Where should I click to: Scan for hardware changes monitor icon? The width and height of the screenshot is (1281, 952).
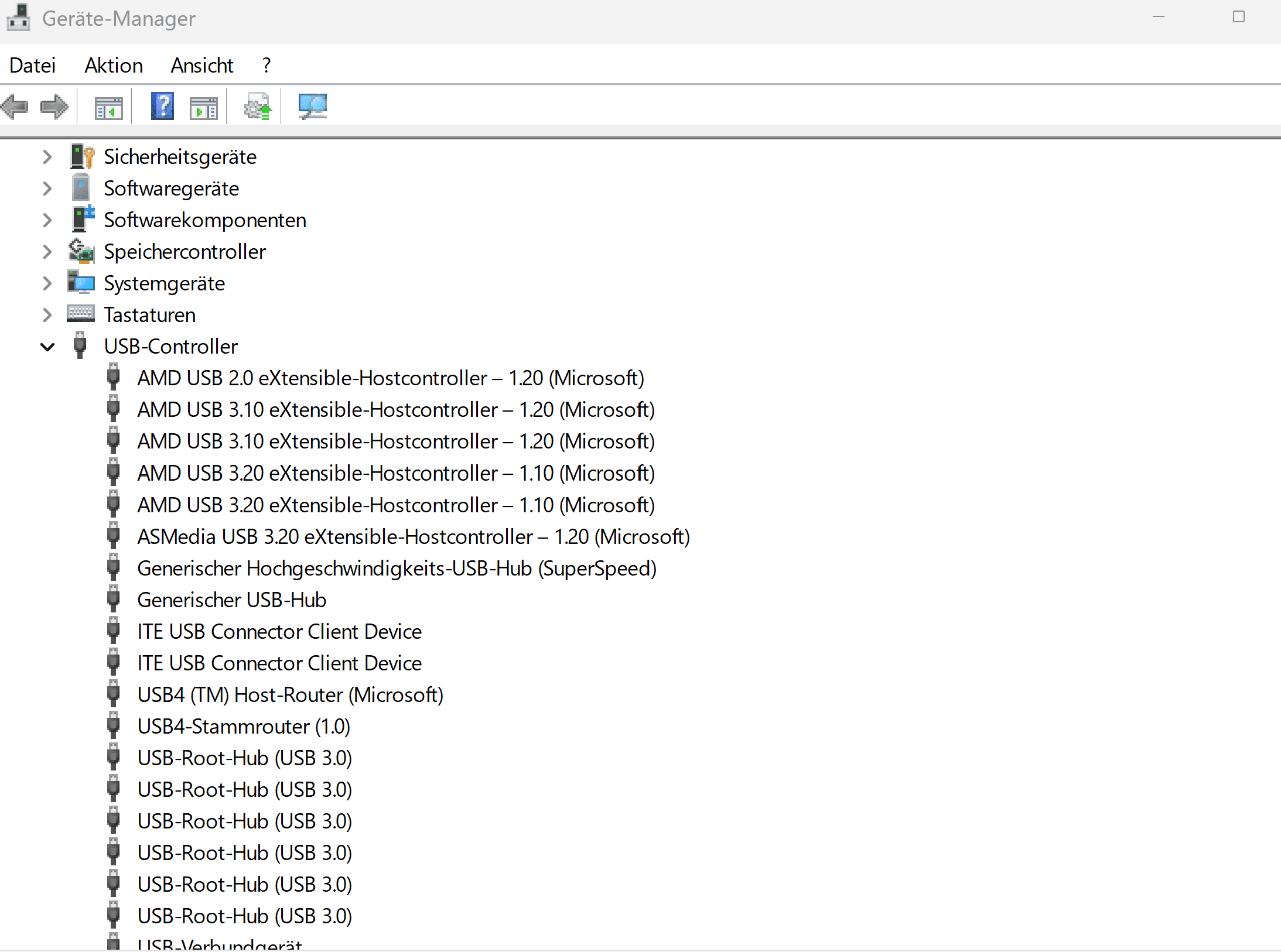[x=313, y=107]
